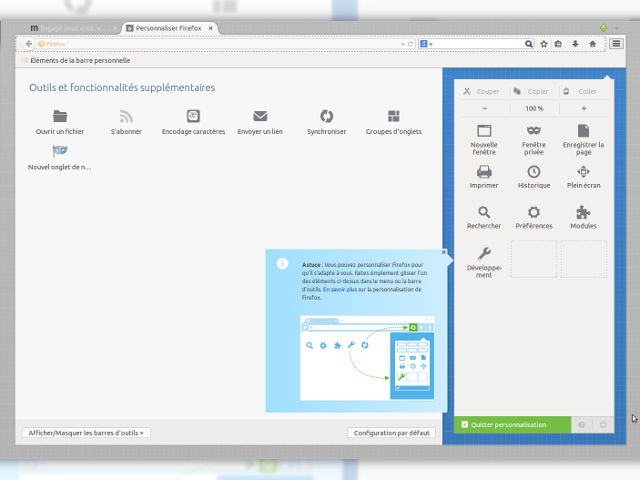This screenshot has height=480, width=640.
Task: Click the zoom in plus button
Action: [x=584, y=108]
